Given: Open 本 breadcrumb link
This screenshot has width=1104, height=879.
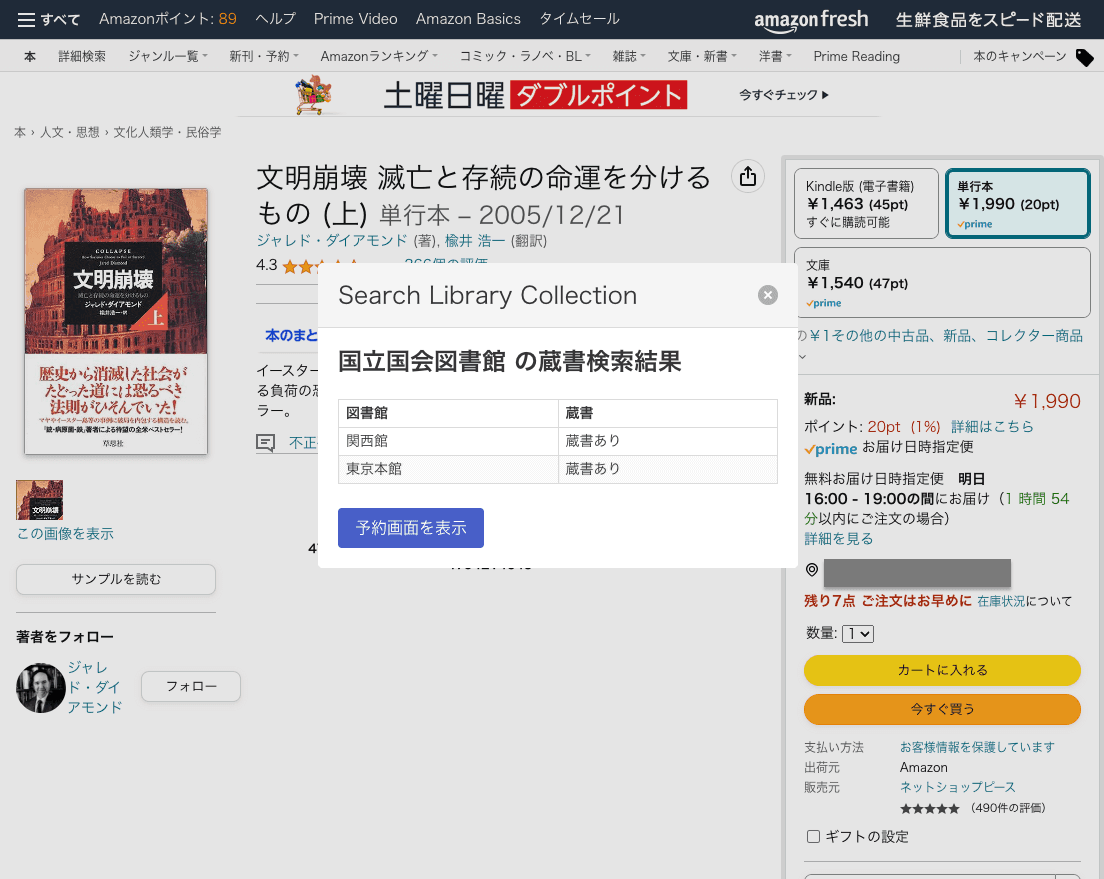Looking at the screenshot, I should coord(20,132).
